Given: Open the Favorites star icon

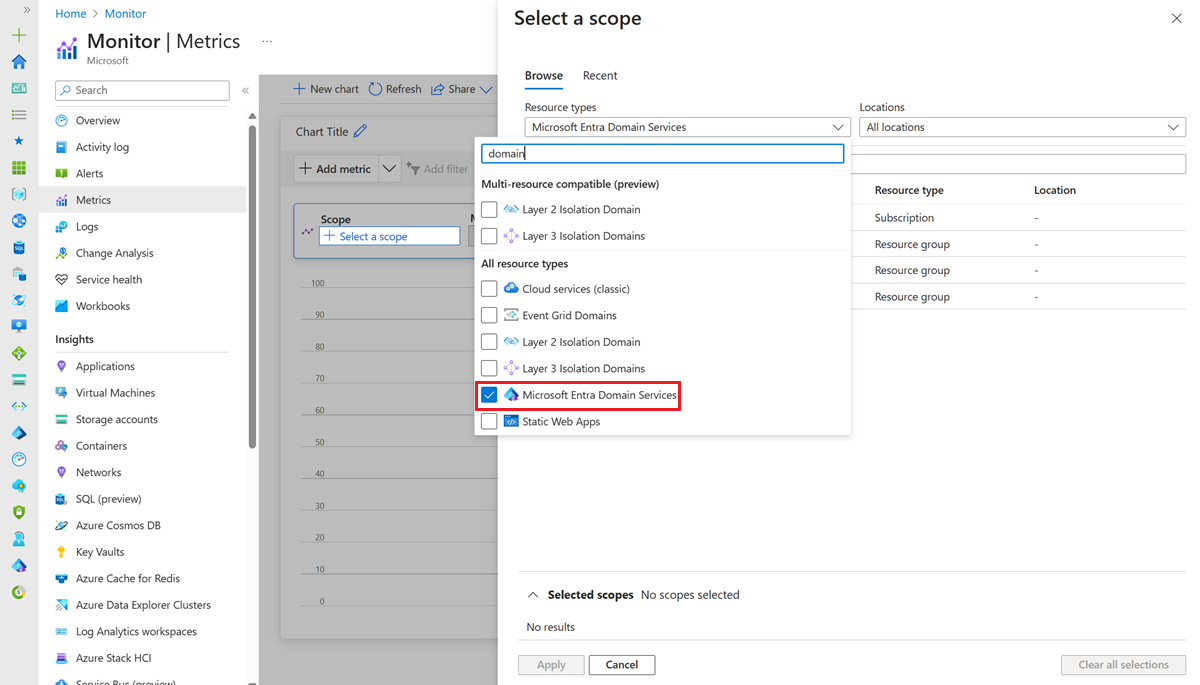Looking at the screenshot, I should [19, 141].
